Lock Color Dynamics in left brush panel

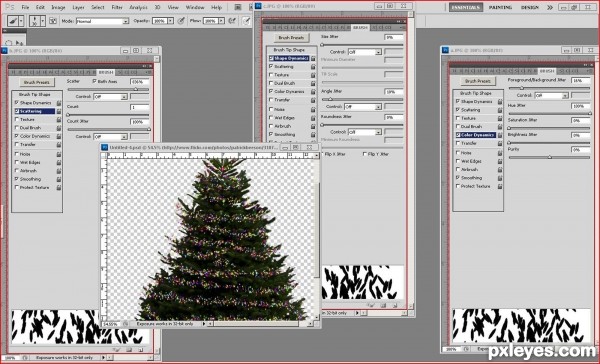(x=59, y=136)
